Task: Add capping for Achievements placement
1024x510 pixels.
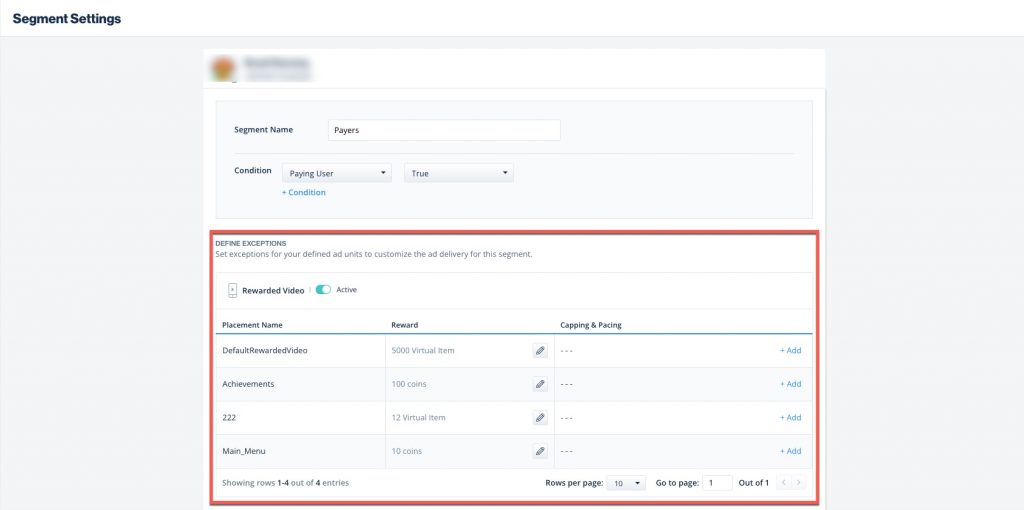Action: pos(790,384)
